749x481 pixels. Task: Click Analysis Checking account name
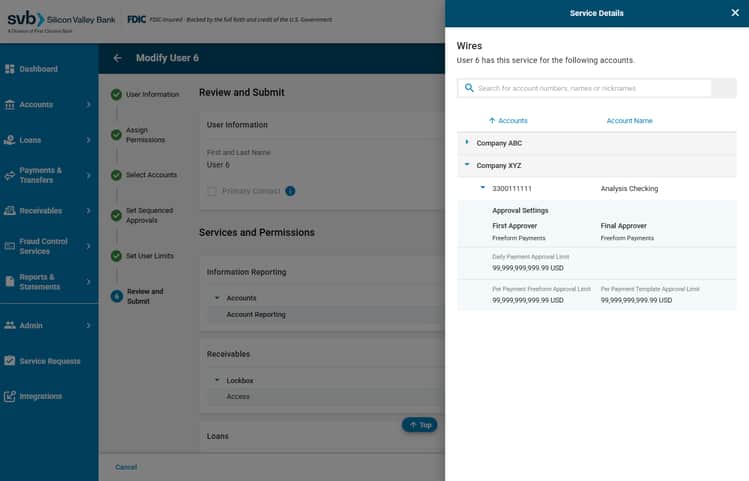click(629, 189)
